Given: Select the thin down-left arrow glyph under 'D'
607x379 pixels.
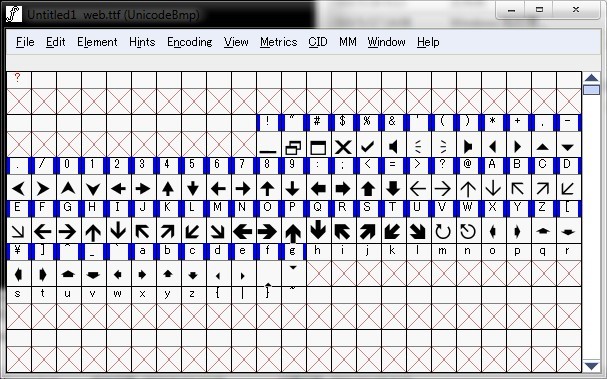Looking at the screenshot, I should click(x=568, y=187).
